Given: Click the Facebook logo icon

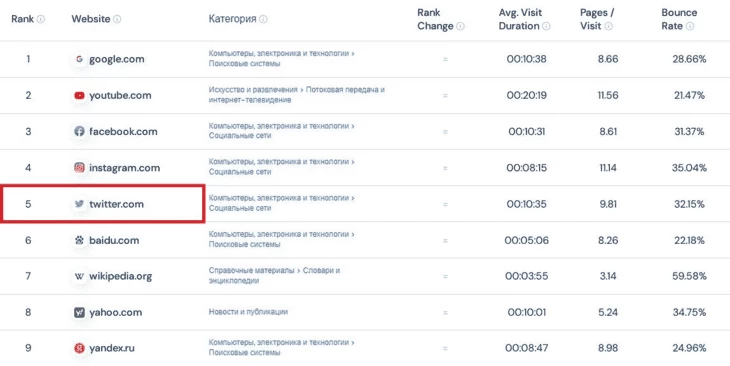Looking at the screenshot, I should tap(80, 131).
